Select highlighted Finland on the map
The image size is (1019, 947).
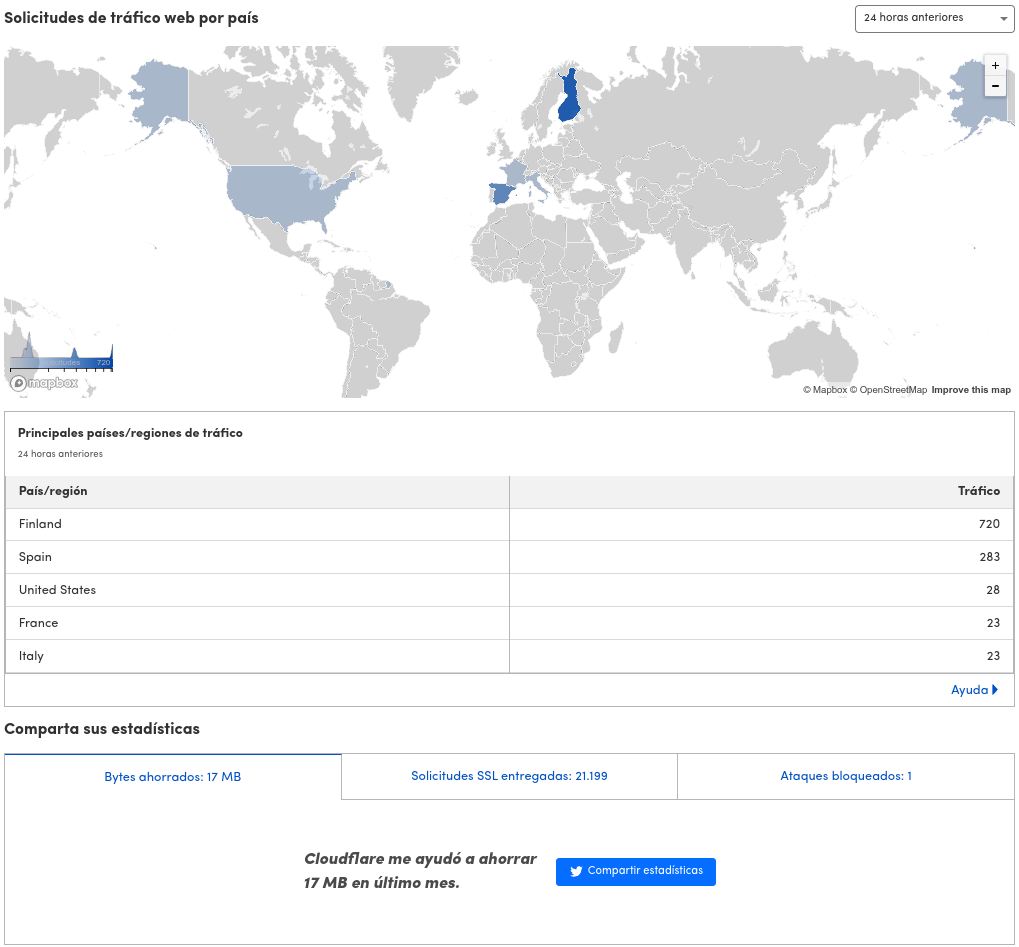click(x=568, y=95)
